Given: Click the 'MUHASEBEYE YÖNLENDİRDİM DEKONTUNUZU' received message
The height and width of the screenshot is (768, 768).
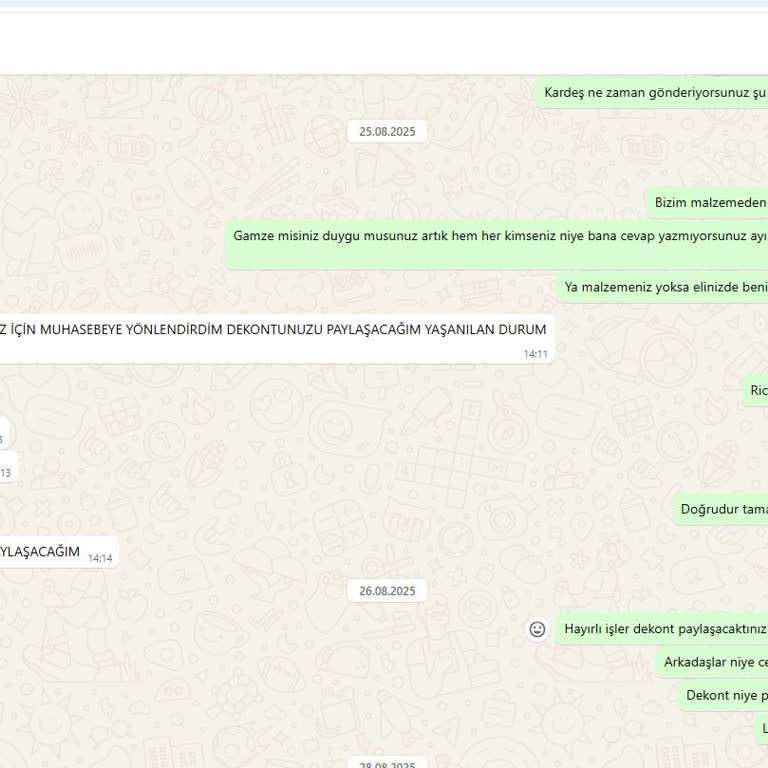Looking at the screenshot, I should click(277, 339).
